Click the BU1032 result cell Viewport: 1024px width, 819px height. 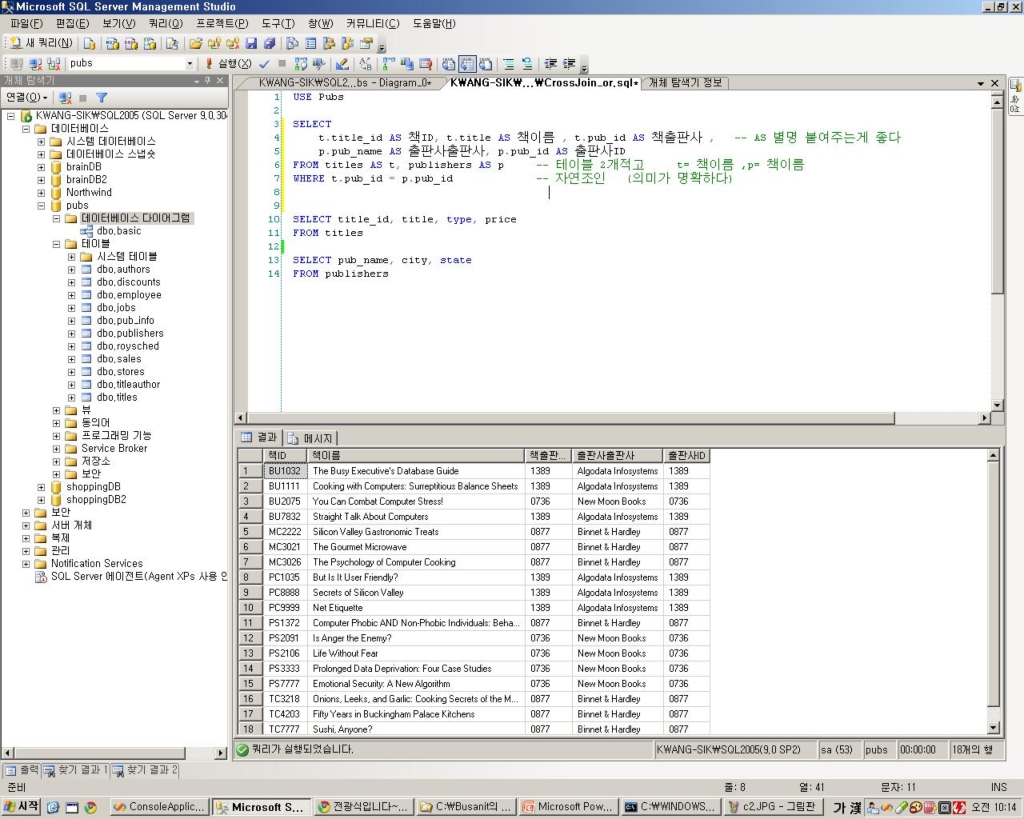click(x=284, y=471)
